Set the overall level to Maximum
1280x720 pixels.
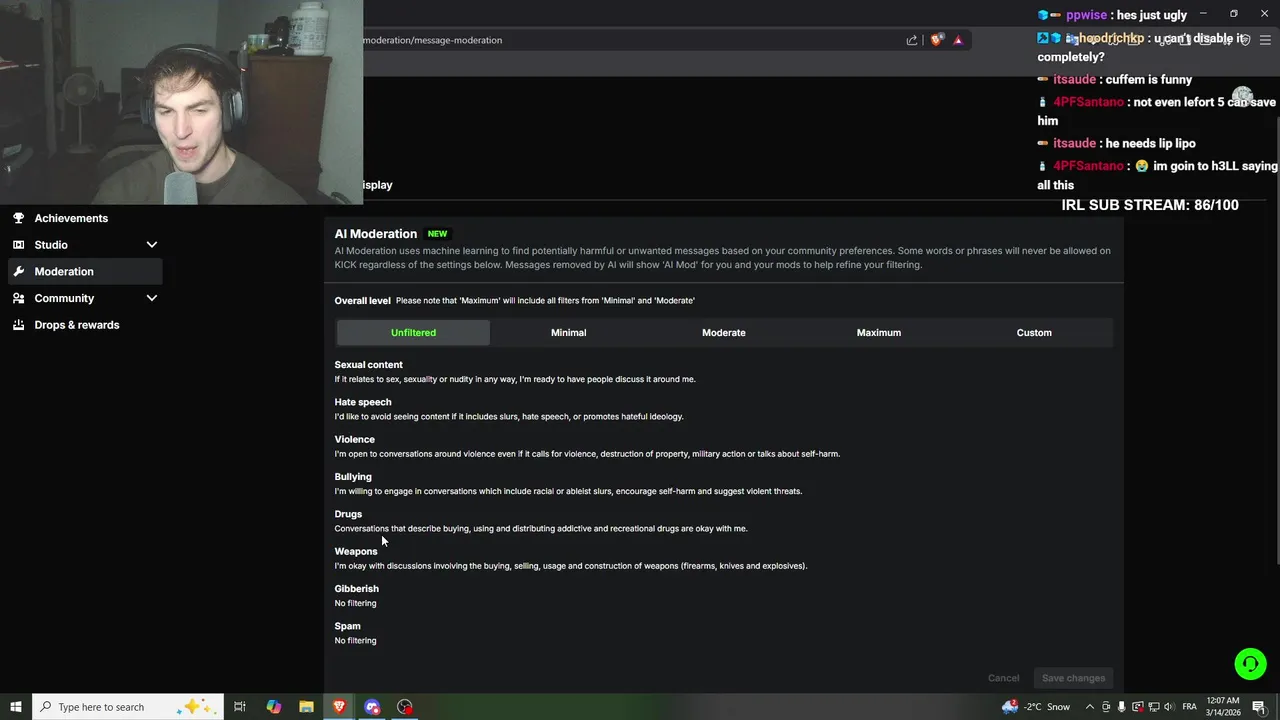[x=879, y=332]
